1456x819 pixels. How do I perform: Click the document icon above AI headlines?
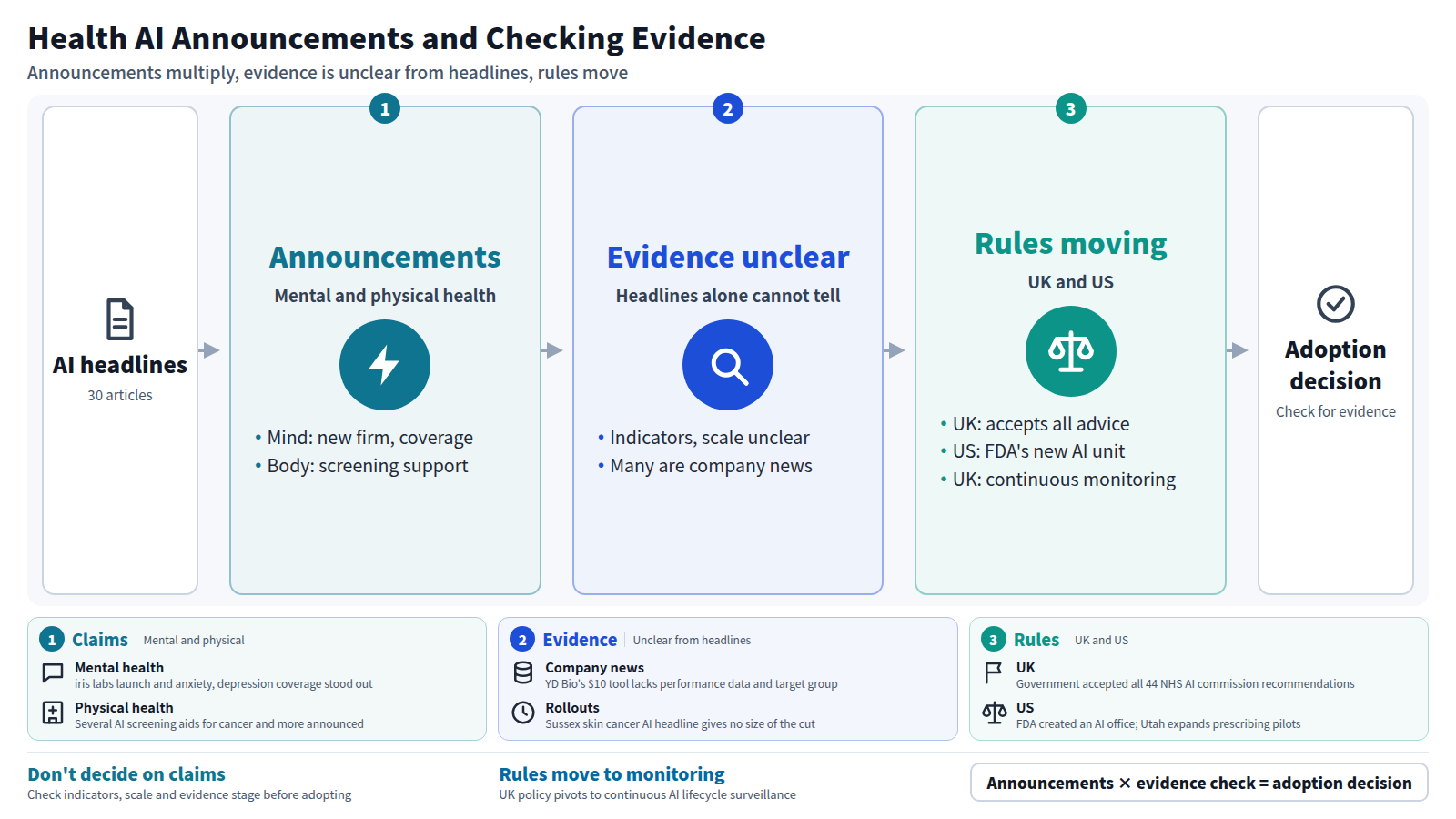120,319
